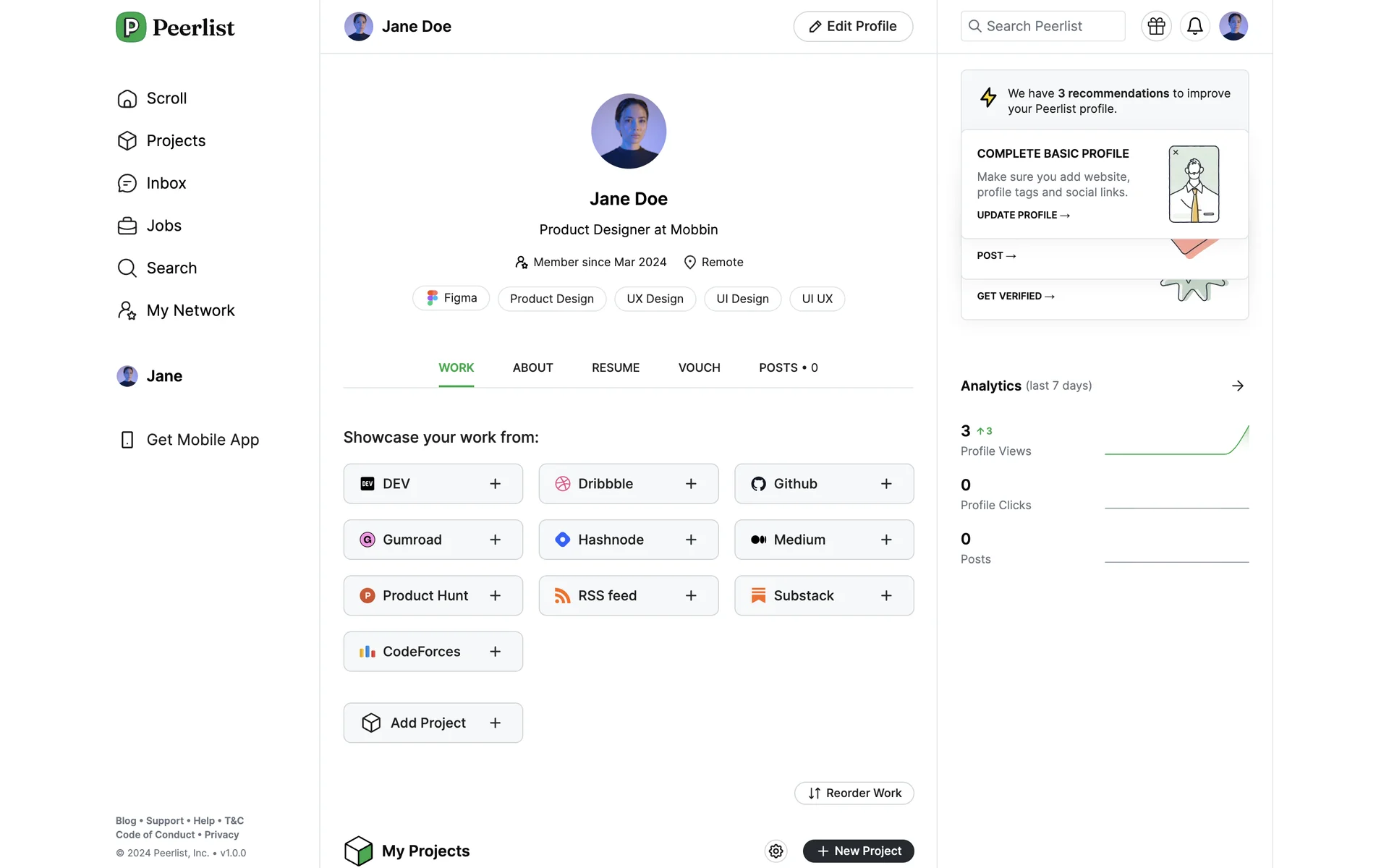This screenshot has height=868, width=1389.
Task: Click Reorder Work button
Action: [854, 793]
